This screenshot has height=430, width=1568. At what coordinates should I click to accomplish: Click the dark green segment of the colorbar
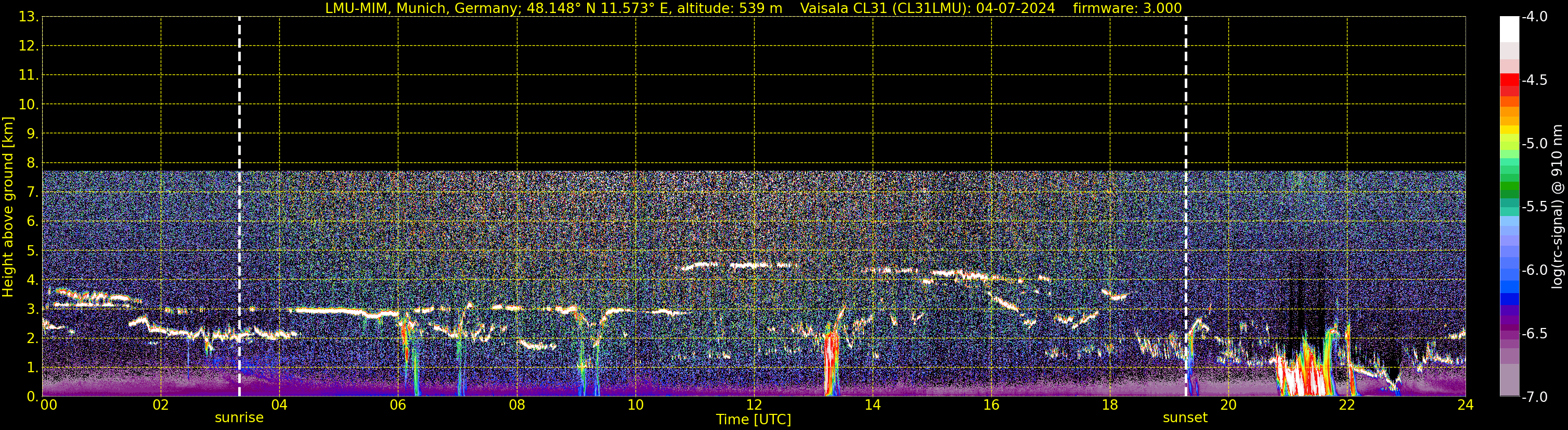pyautogui.click(x=1510, y=194)
